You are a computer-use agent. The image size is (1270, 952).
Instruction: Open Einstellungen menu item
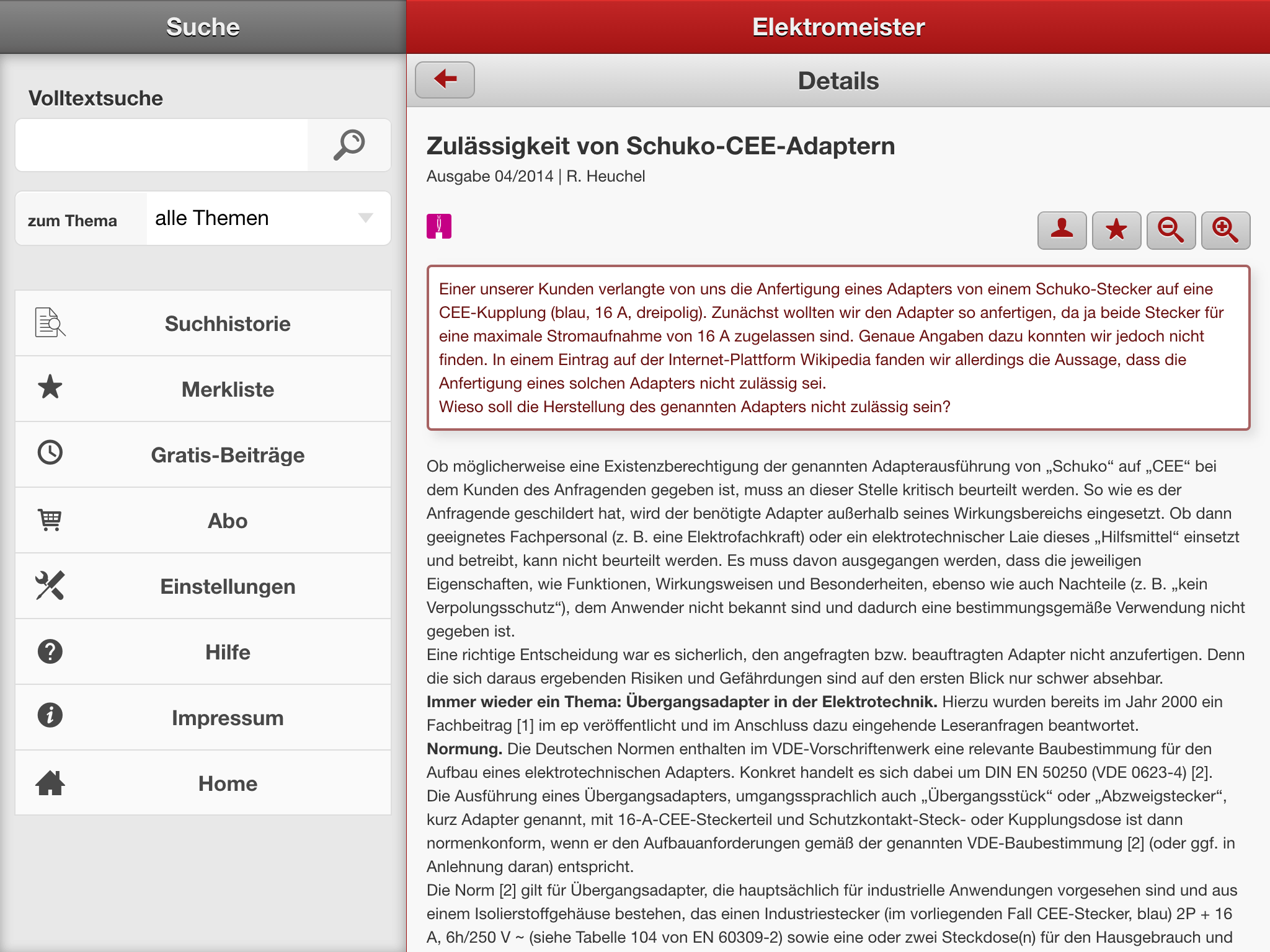[x=203, y=586]
